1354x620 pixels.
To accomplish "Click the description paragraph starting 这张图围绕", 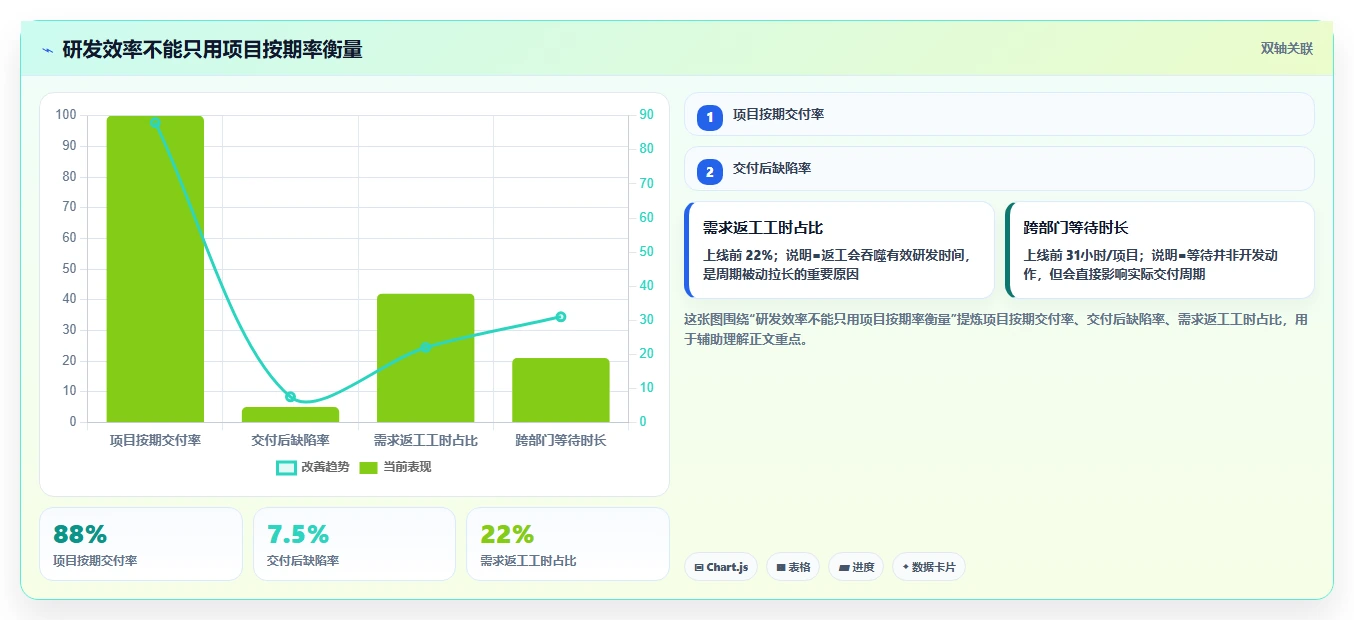I will click(995, 329).
